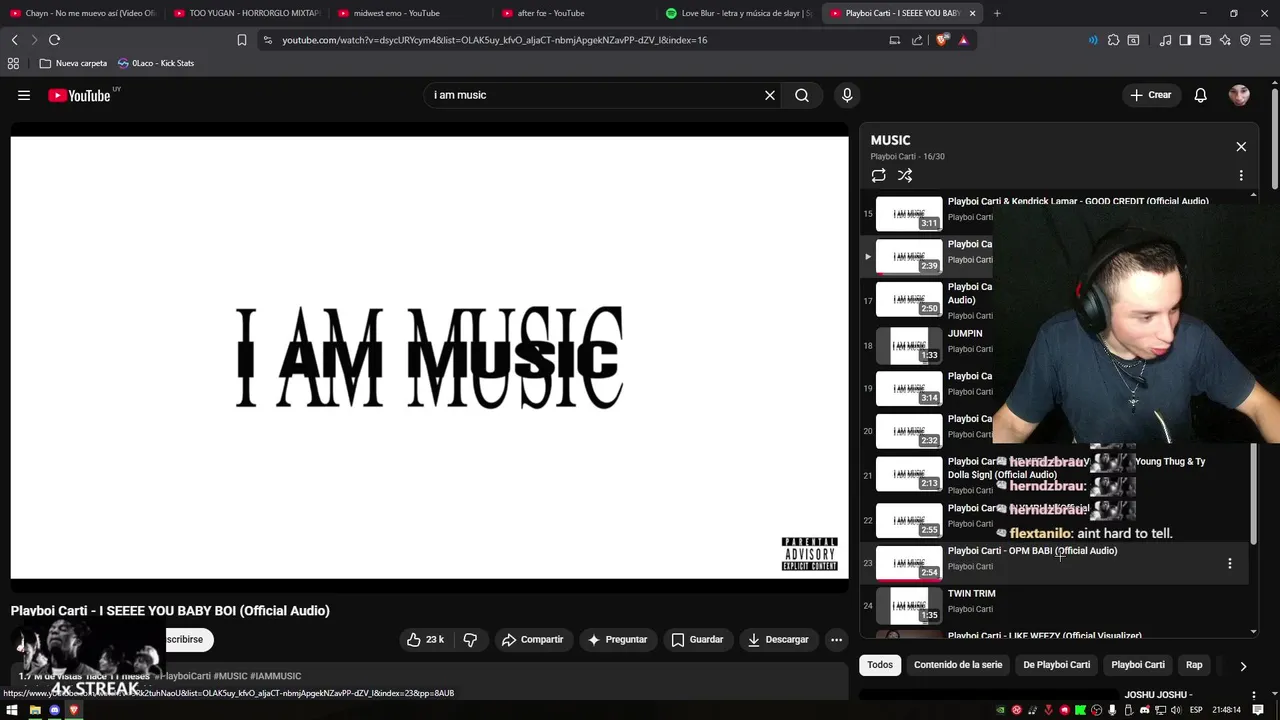Open 0Laco - Kick Stats bookmark
Screen dimensions: 1280x720
(x=156, y=63)
